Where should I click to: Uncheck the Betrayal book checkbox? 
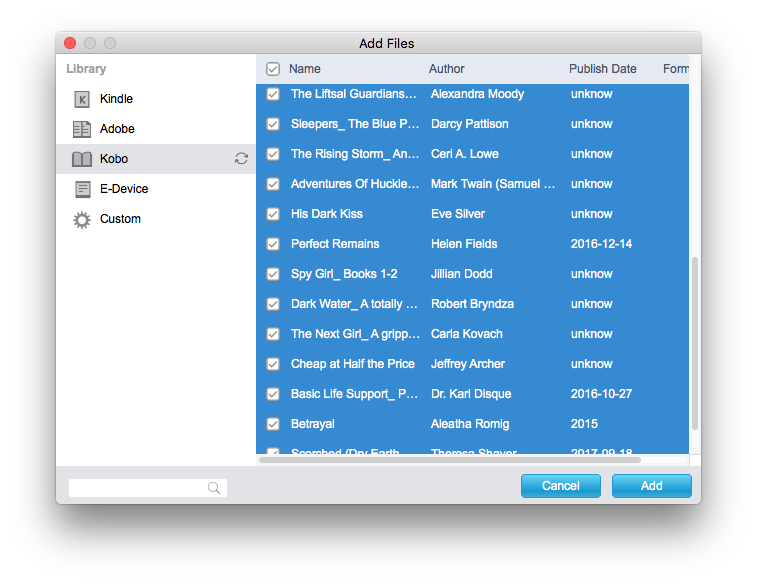(x=273, y=424)
